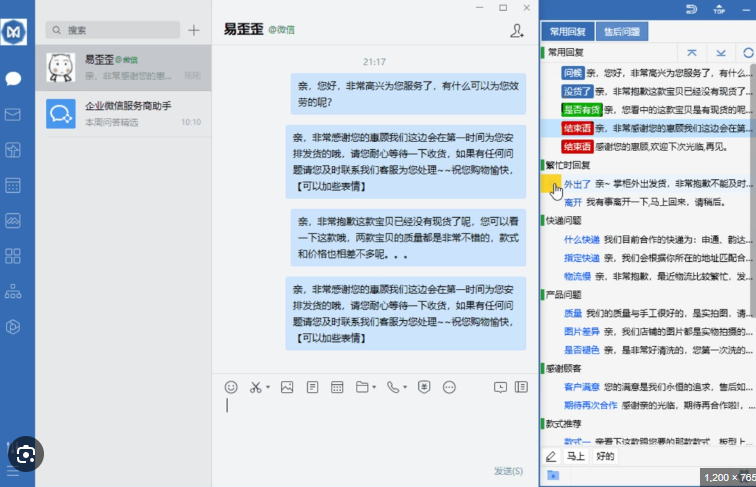Click the 马上 quick phrase button
The width and height of the screenshot is (756, 487).
(x=576, y=456)
